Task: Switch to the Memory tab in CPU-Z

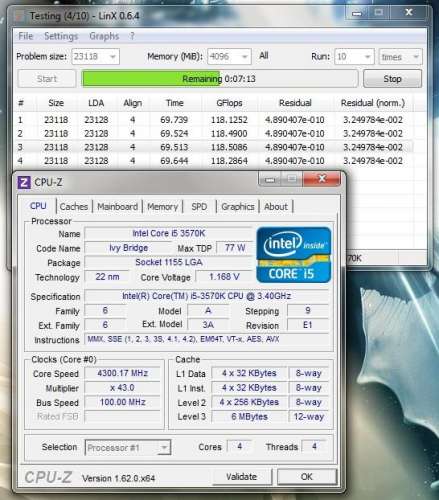Action: (163, 207)
